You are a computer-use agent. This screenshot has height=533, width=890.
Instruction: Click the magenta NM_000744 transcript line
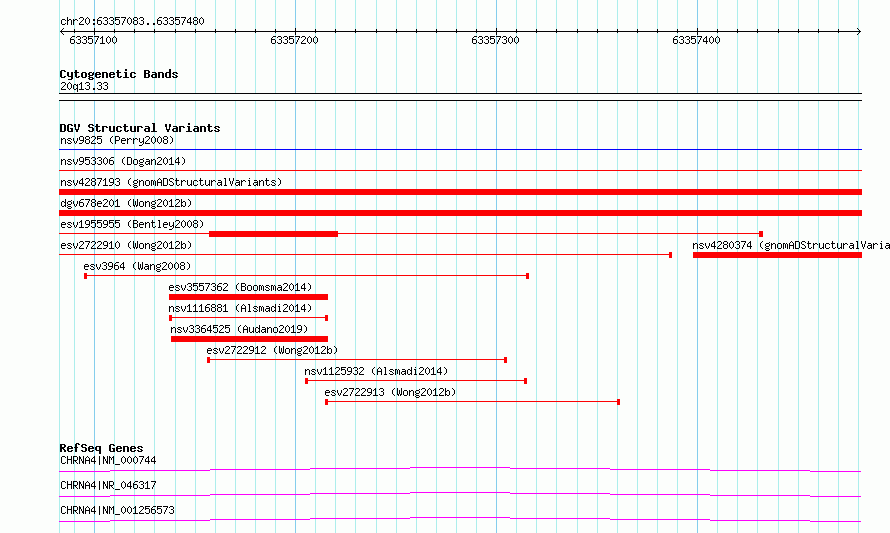460,469
